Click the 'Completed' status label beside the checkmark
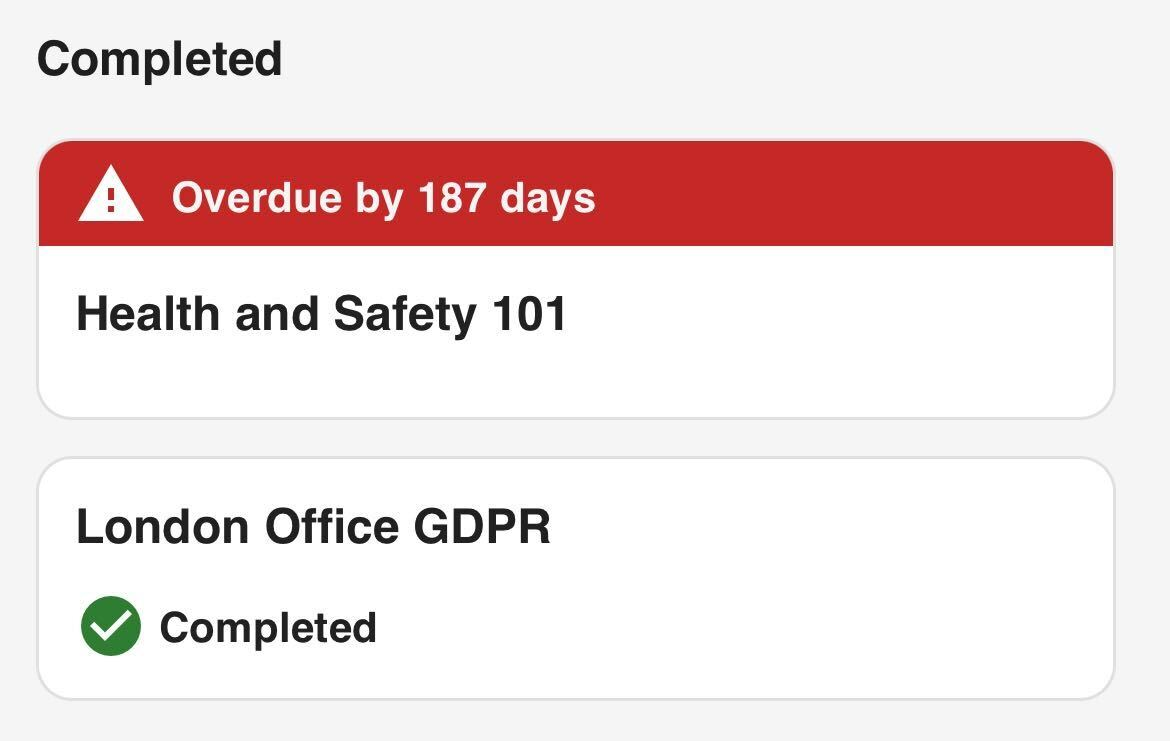1170x741 pixels. [268, 628]
